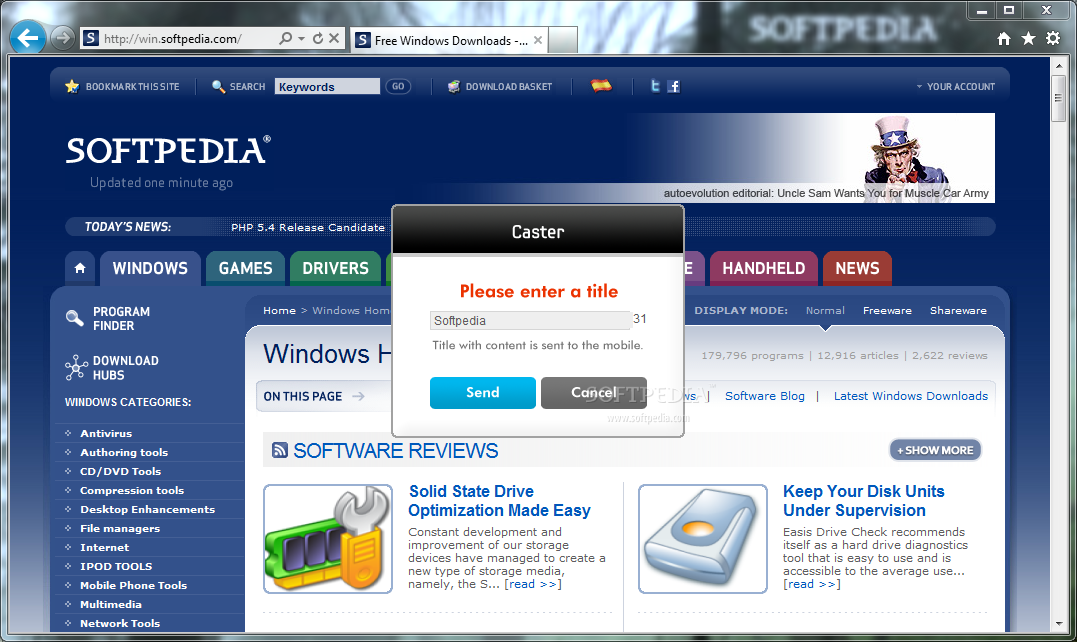Screen dimensions: 1077x642
Task: Open Softpedia's Facebook icon
Action: point(674,86)
